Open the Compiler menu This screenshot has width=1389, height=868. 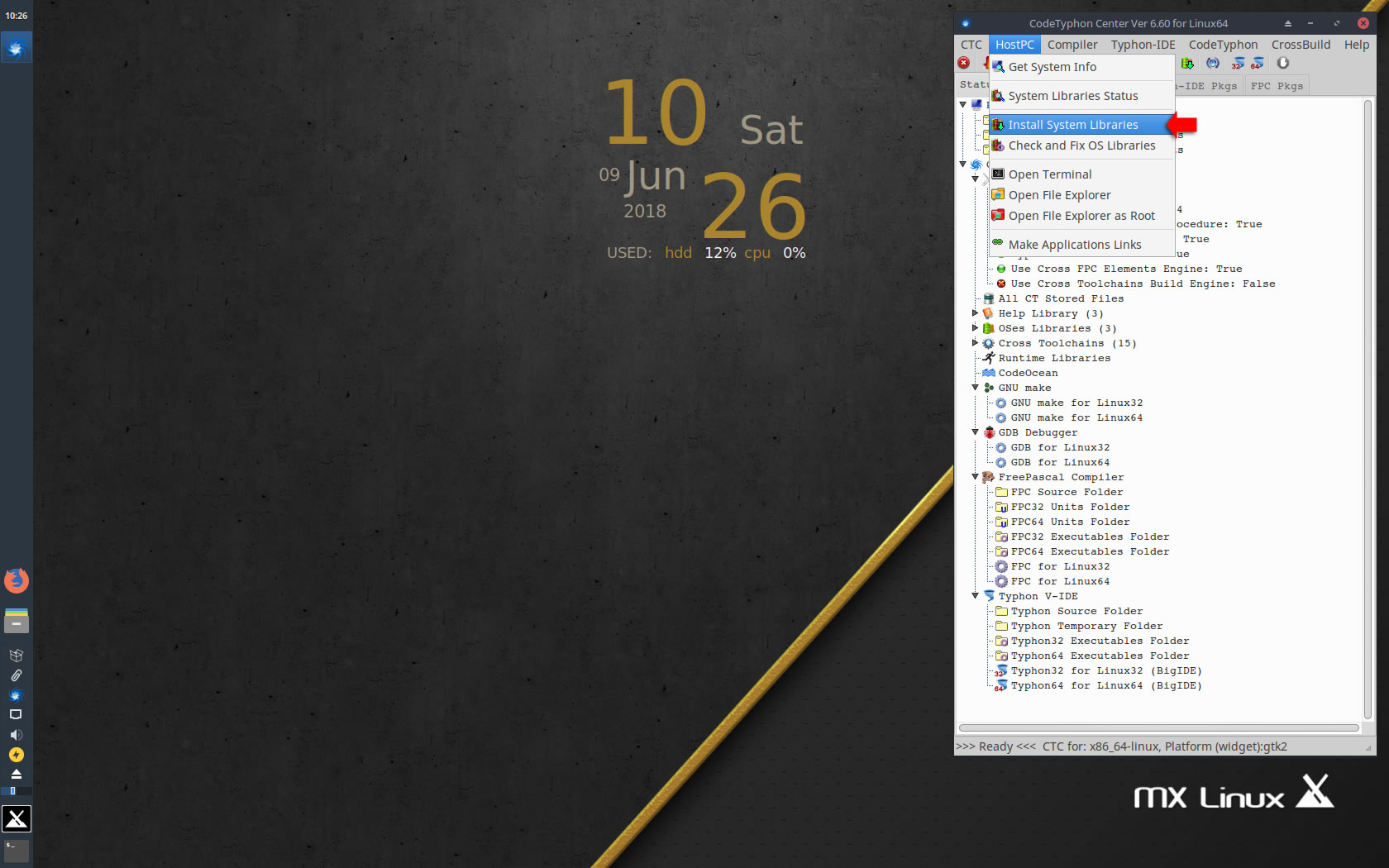point(1072,45)
